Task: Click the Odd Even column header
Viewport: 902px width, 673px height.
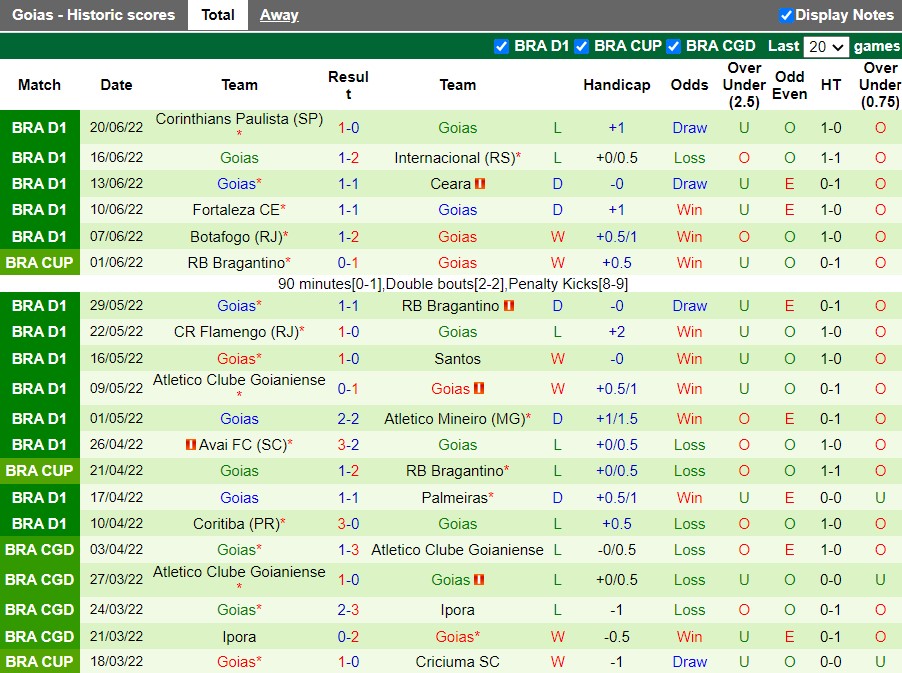Action: (x=789, y=85)
